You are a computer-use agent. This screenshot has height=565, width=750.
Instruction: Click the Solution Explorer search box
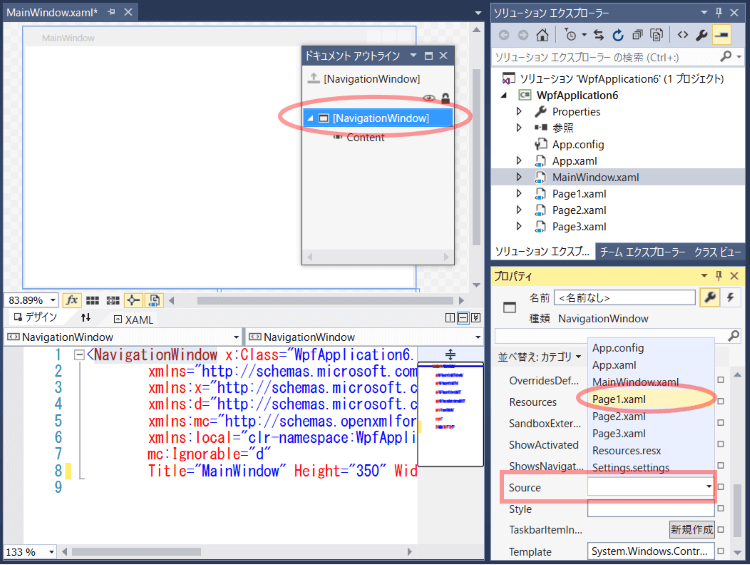(605, 57)
